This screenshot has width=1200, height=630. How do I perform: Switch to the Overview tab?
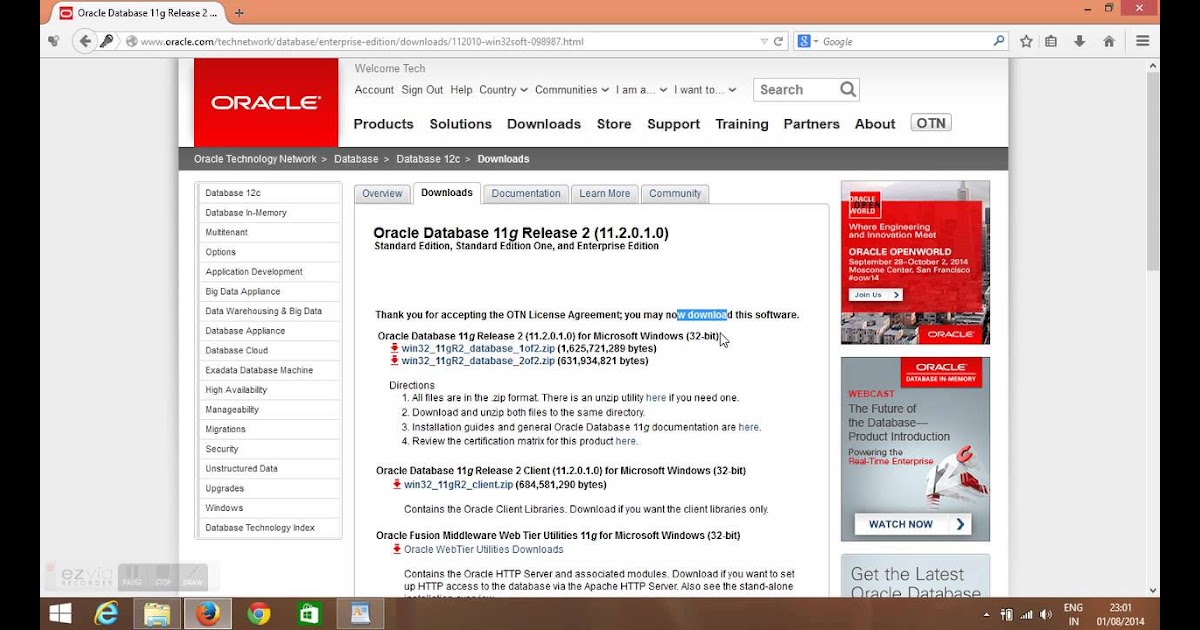[x=382, y=194]
